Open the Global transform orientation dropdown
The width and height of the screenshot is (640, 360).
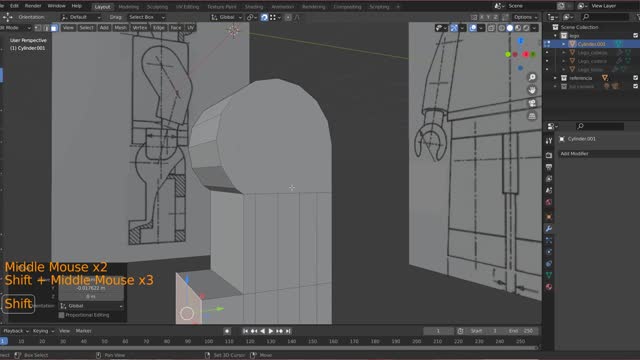[227, 17]
